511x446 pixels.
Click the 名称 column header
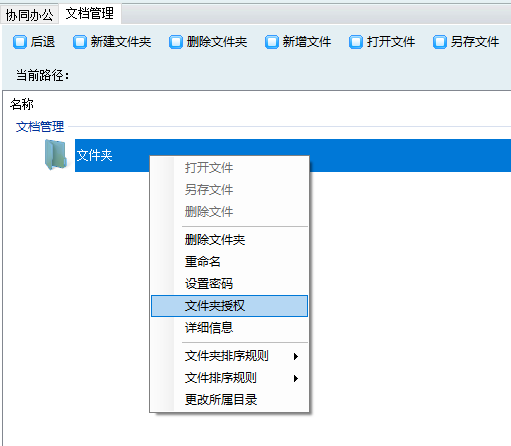[22, 104]
